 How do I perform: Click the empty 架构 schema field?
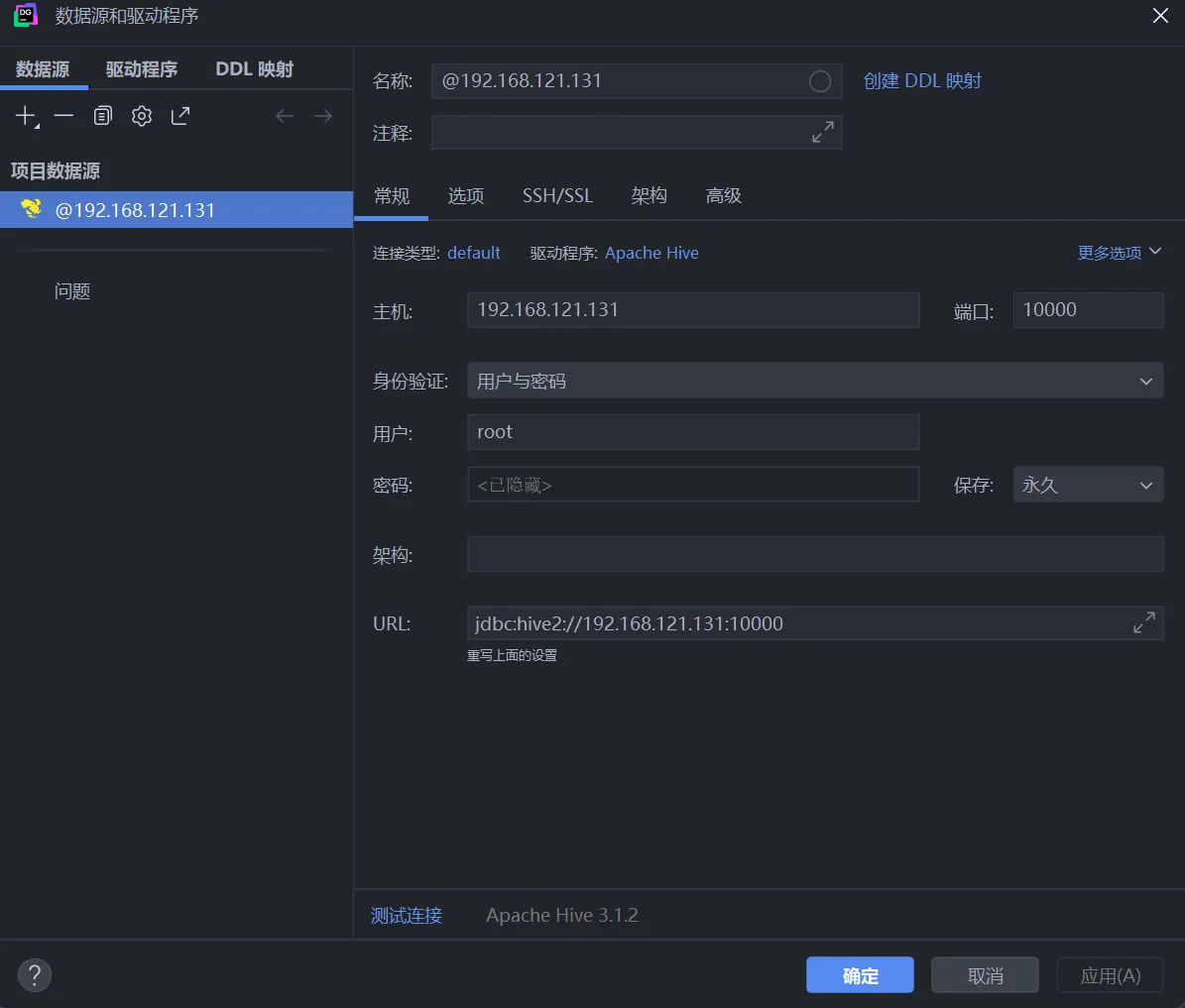click(x=815, y=554)
